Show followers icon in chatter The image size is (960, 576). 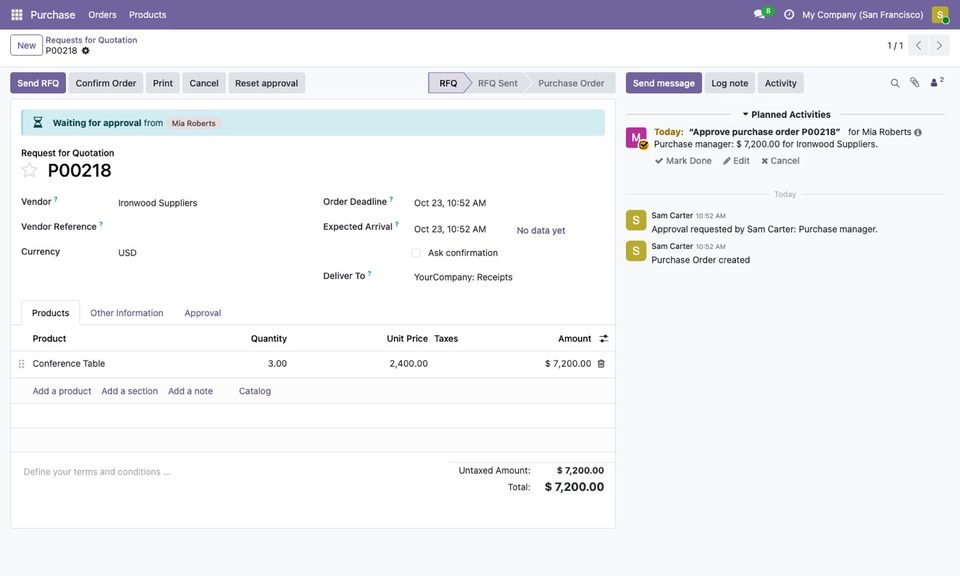coord(937,82)
